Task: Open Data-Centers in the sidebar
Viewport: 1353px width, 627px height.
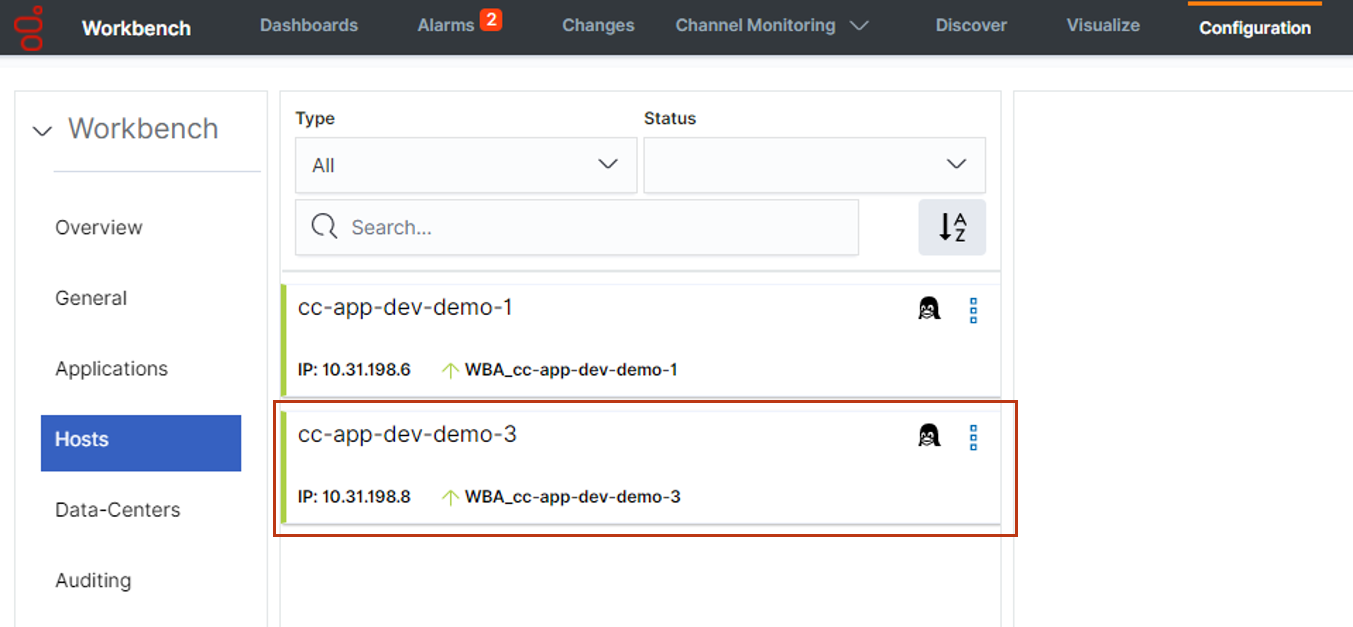Action: point(118,510)
